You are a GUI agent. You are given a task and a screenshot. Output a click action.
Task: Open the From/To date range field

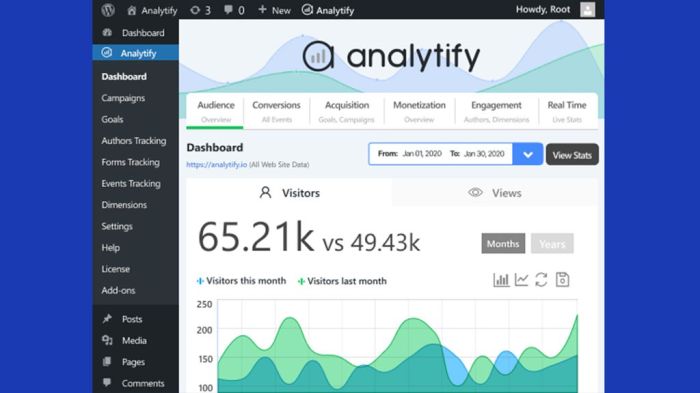click(x=441, y=154)
